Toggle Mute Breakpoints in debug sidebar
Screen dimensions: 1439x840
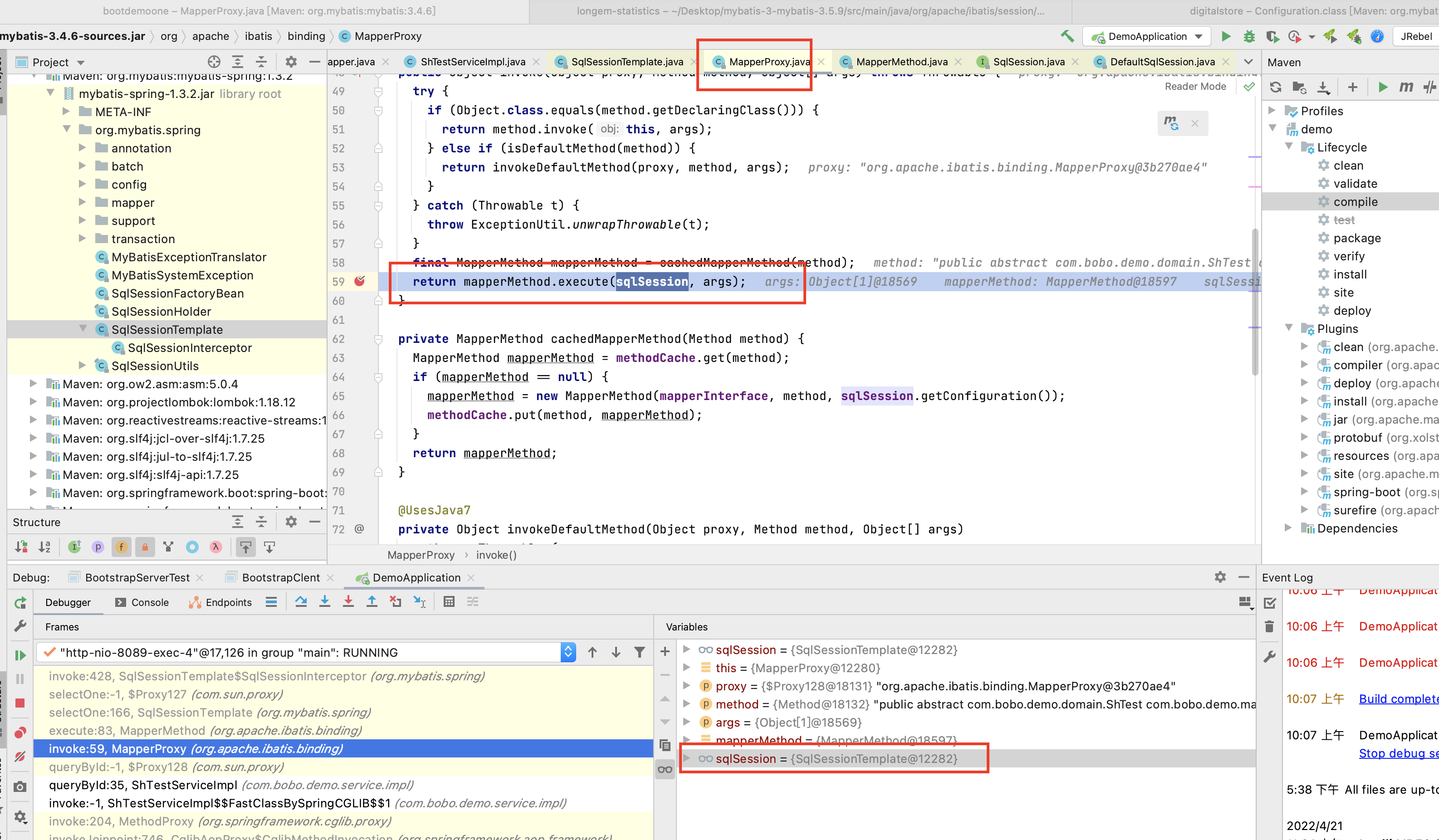tap(20, 757)
